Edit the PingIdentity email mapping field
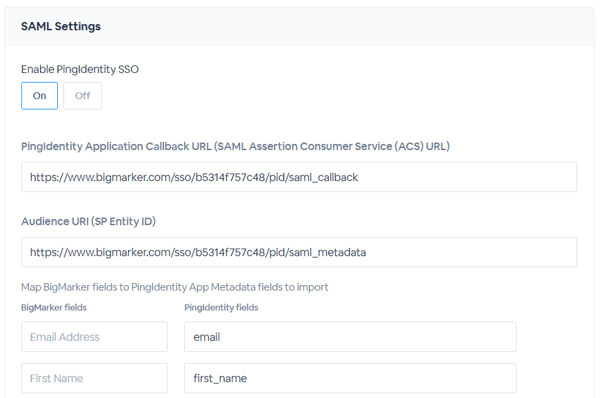 pos(350,337)
